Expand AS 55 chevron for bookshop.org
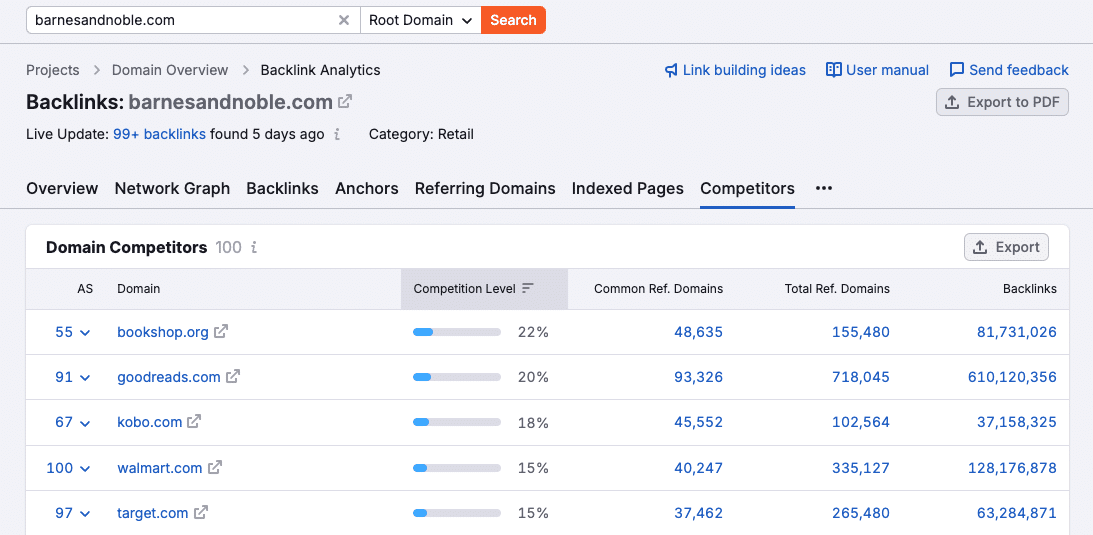This screenshot has width=1093, height=535. (85, 333)
